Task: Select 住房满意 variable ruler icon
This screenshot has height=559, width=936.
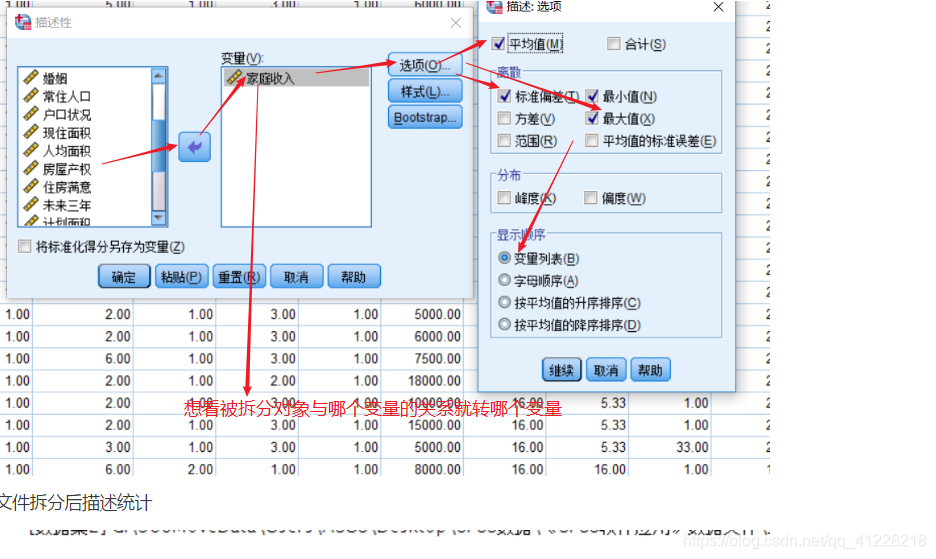Action: point(30,186)
